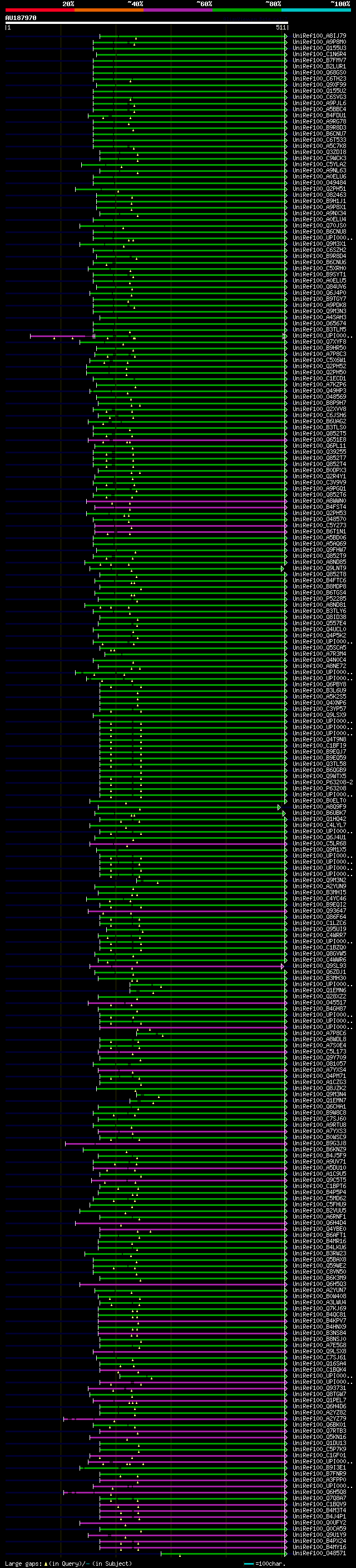Viewport: 356px width, 1568px height.
Task: Select entry UniRef100_A9RG78
Action: coord(319,122)
